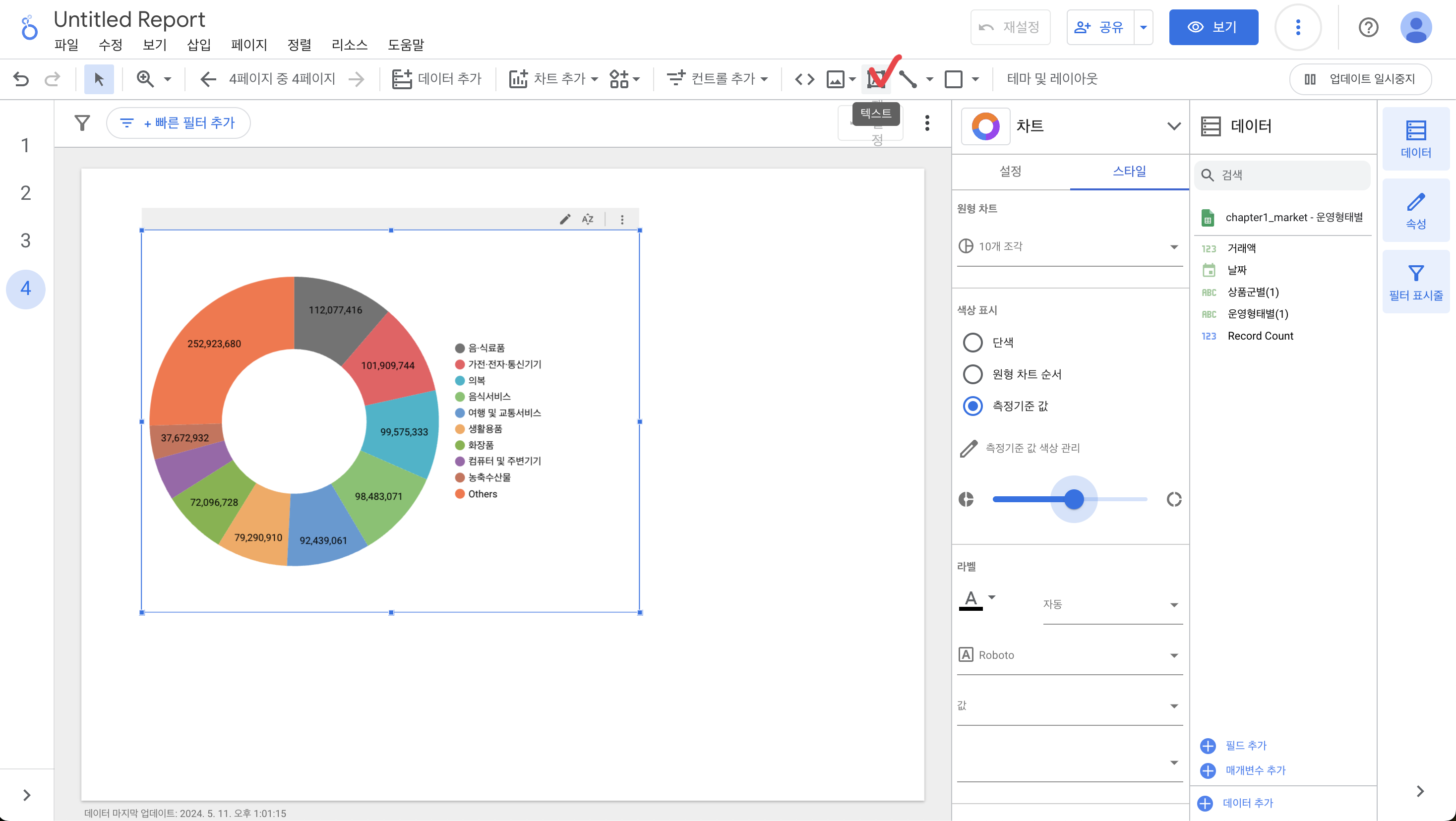Click the help question mark icon

[x=1368, y=27]
